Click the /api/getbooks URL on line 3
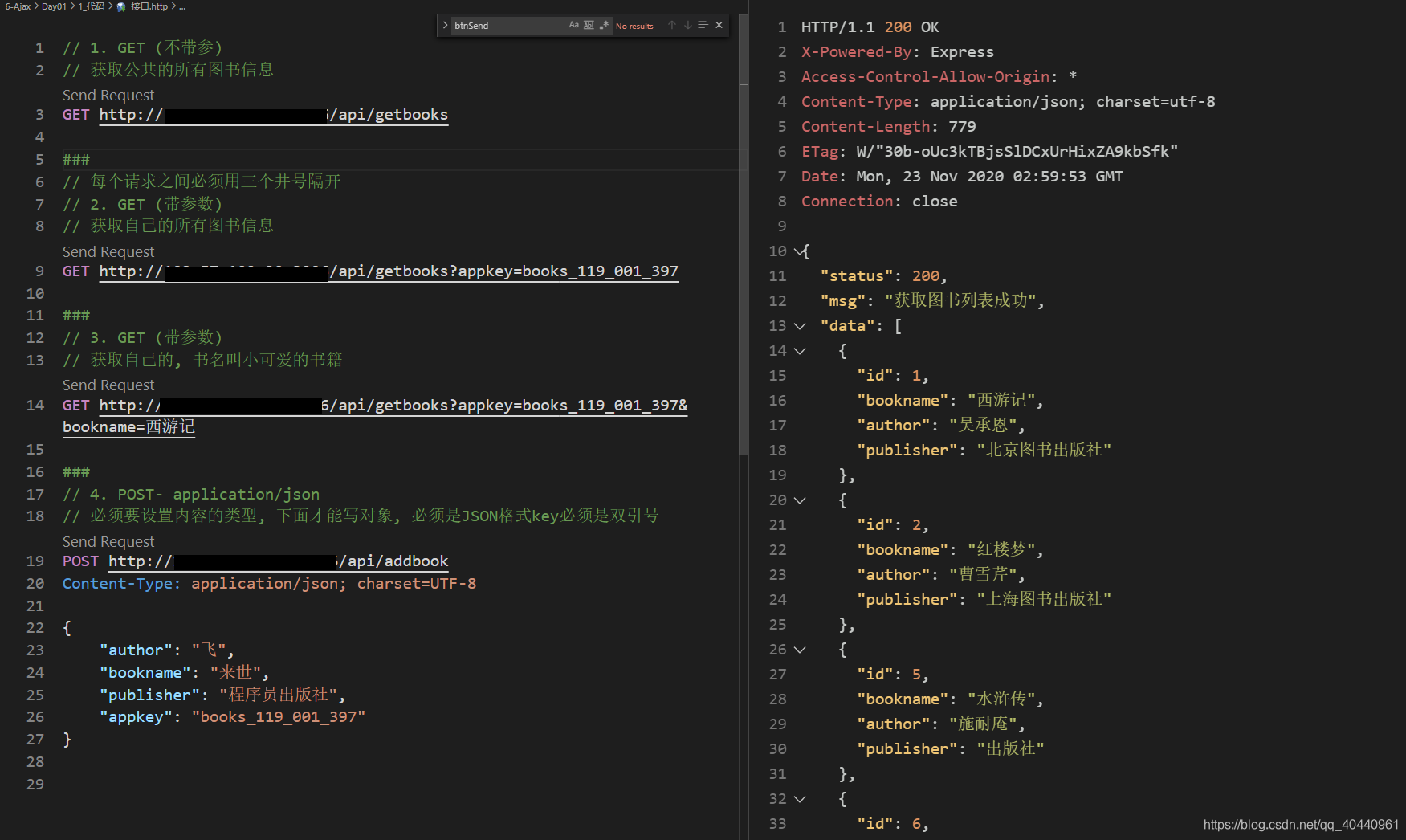This screenshot has width=1406, height=840. [x=274, y=115]
